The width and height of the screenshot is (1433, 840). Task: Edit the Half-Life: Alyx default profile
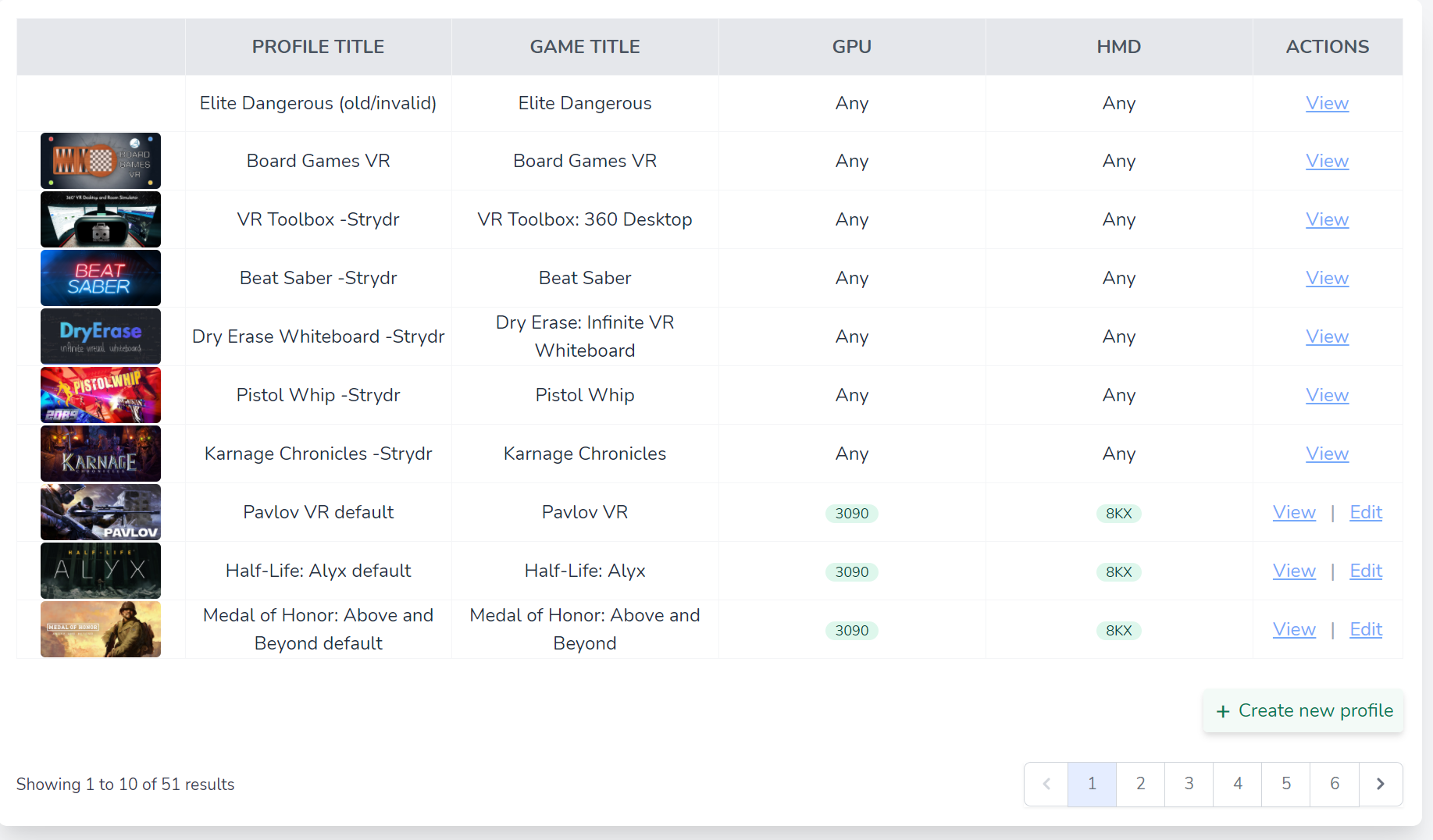coord(1366,571)
